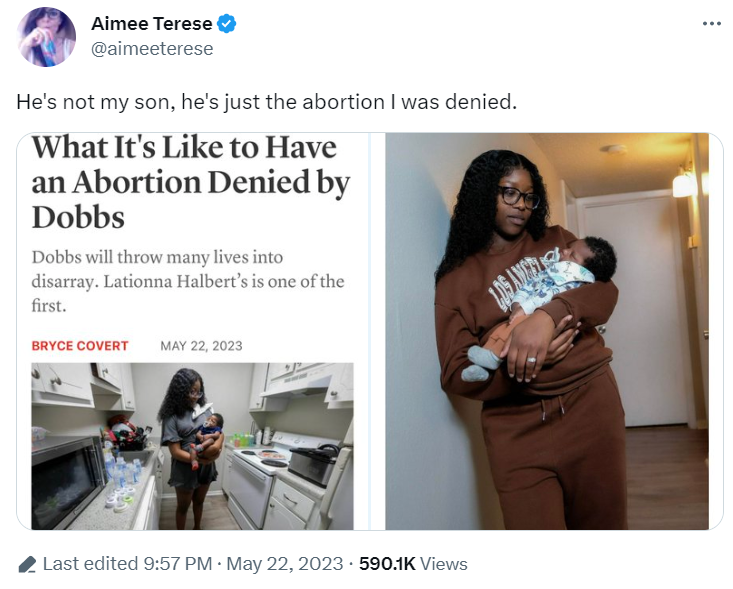Click the tweet text about the abortion

click(267, 102)
